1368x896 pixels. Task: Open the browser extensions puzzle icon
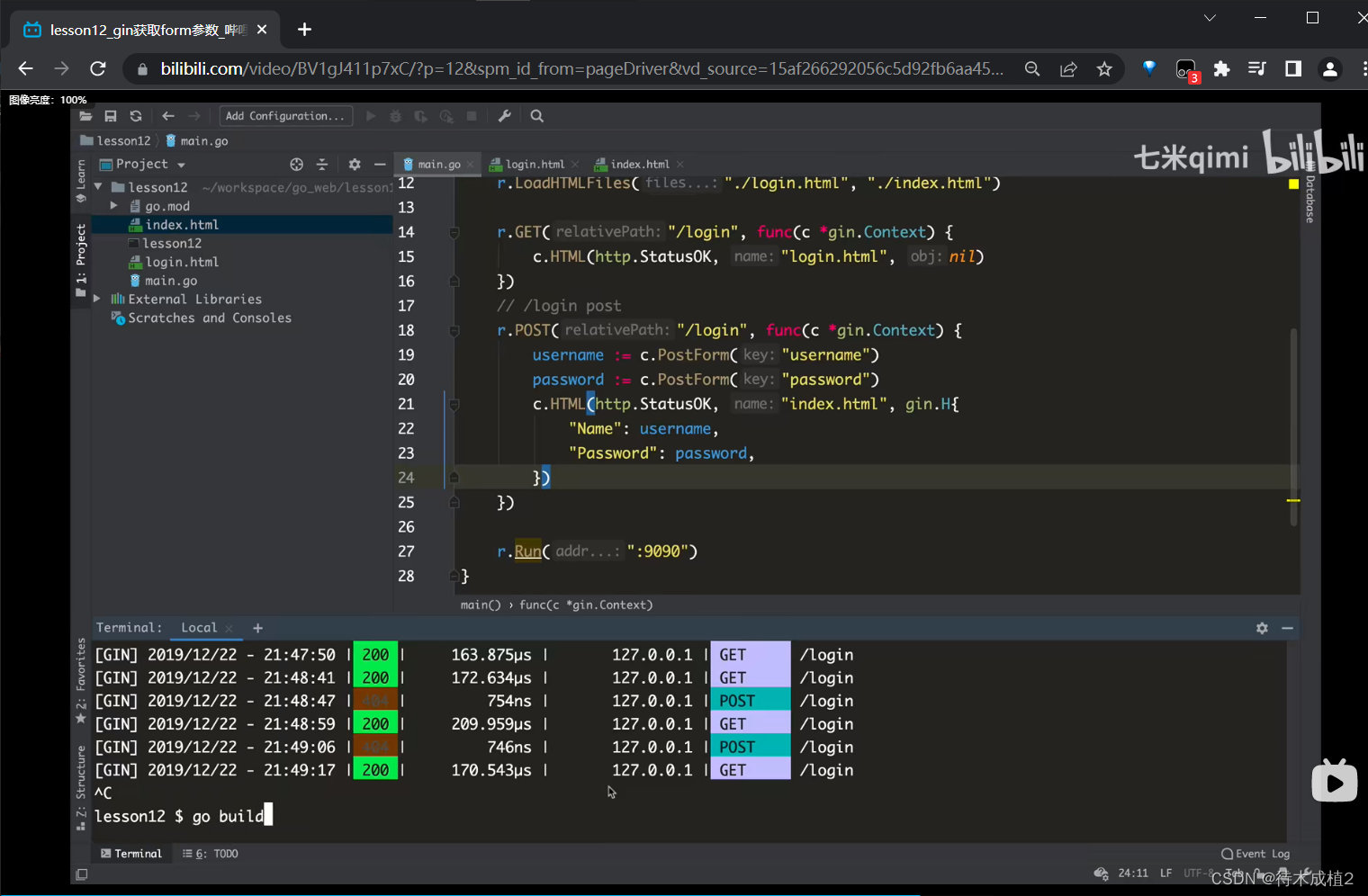click(x=1221, y=69)
